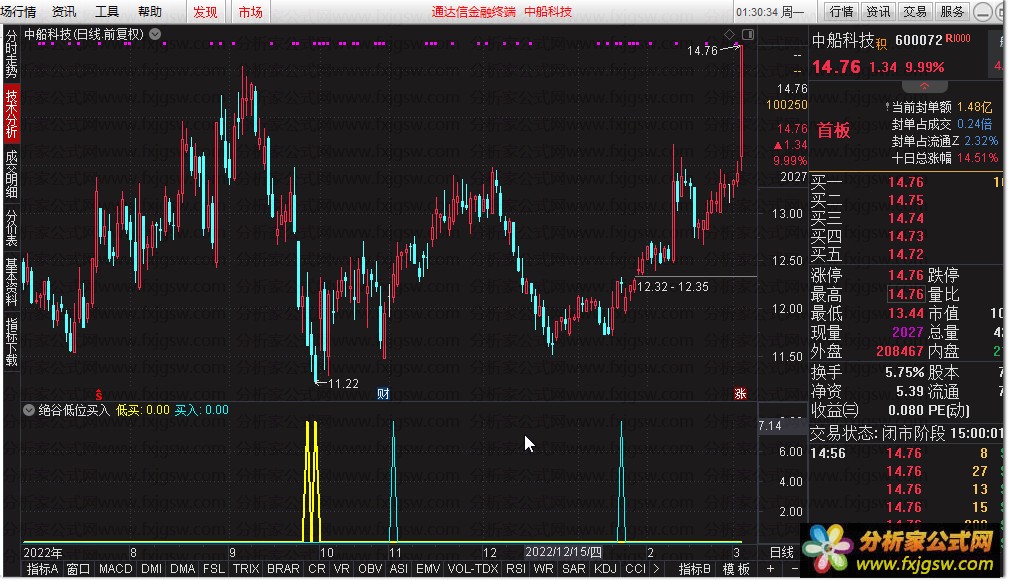Switch indicator to DMA

click(x=182, y=569)
